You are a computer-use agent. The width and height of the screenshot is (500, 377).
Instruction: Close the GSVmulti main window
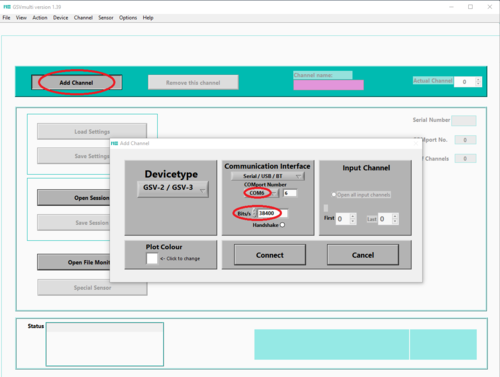pos(490,7)
